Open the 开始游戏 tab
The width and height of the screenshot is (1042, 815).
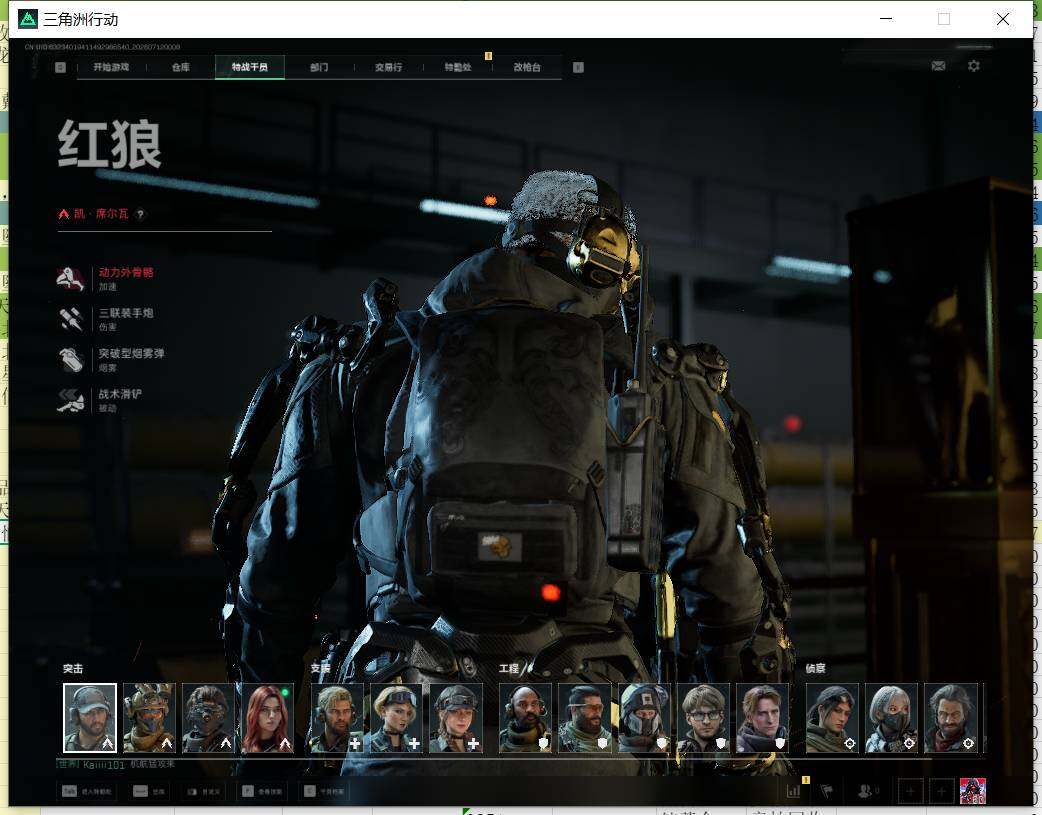111,67
